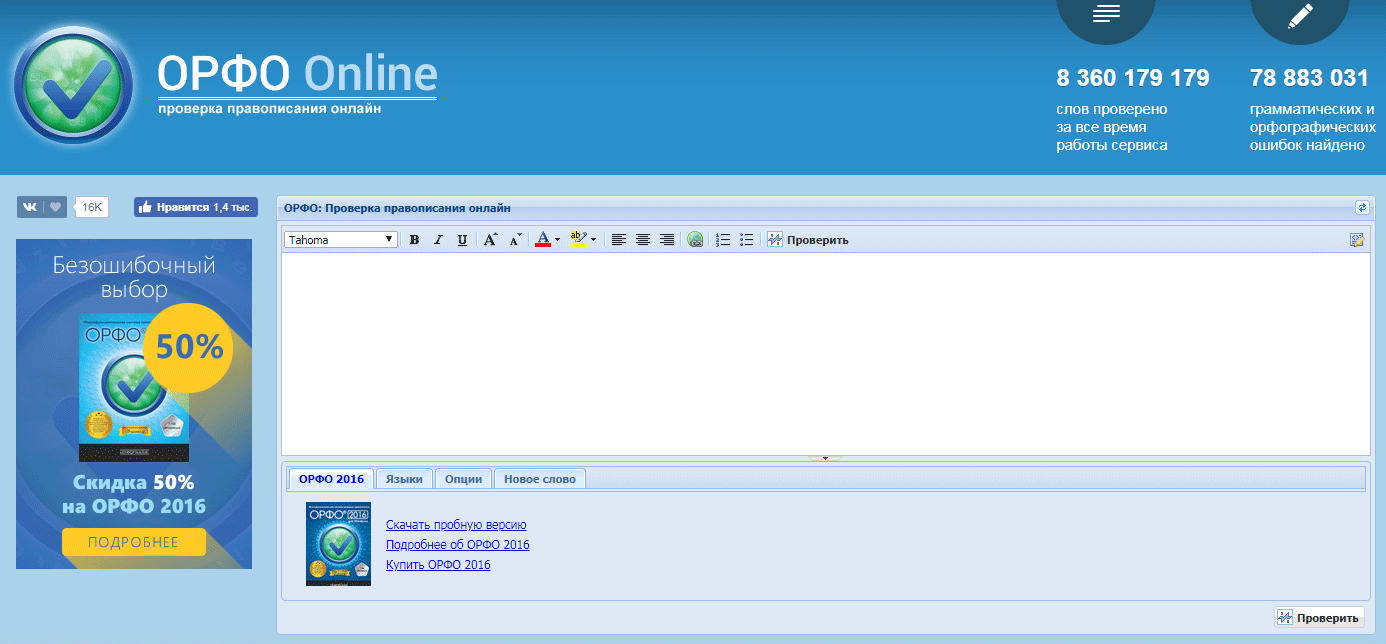Insert a hyperlink using the globe icon
1386x644 pixels.
695,240
